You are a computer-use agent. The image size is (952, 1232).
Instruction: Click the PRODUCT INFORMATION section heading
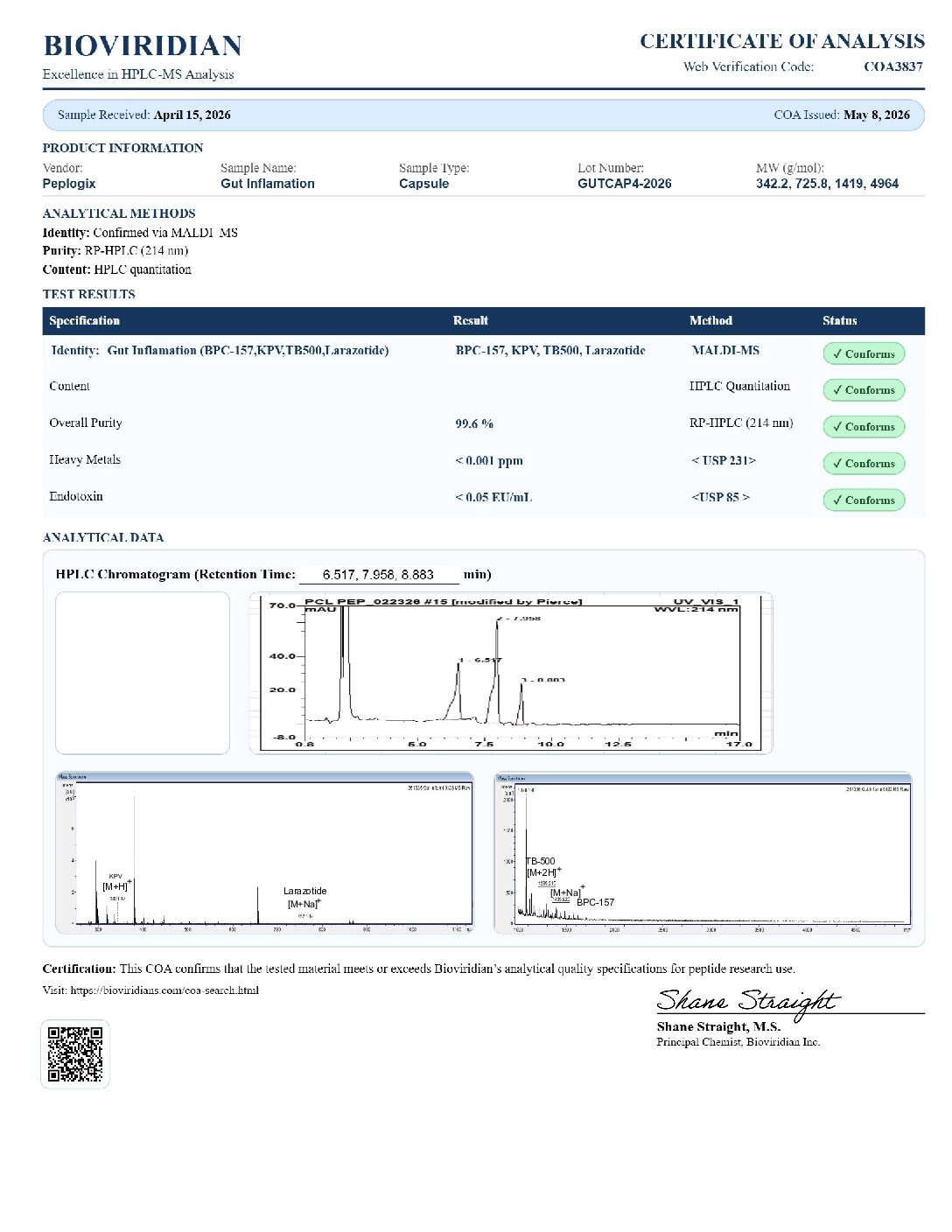pos(122,148)
